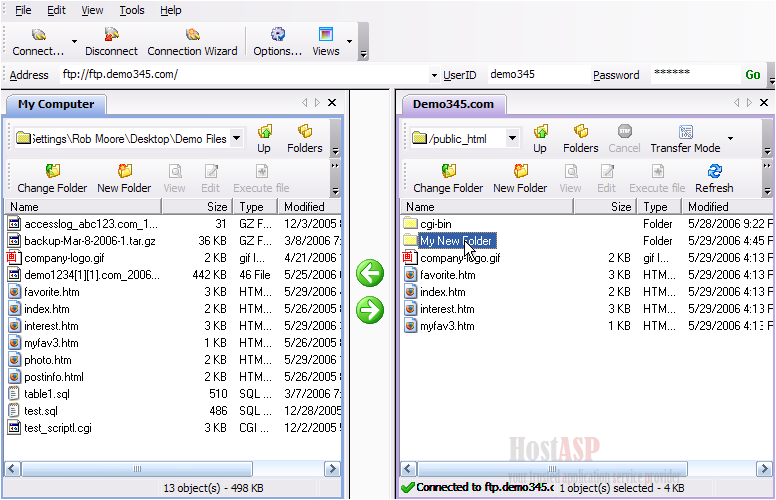
Task: Close the Demo345.com pane
Action: click(764, 102)
